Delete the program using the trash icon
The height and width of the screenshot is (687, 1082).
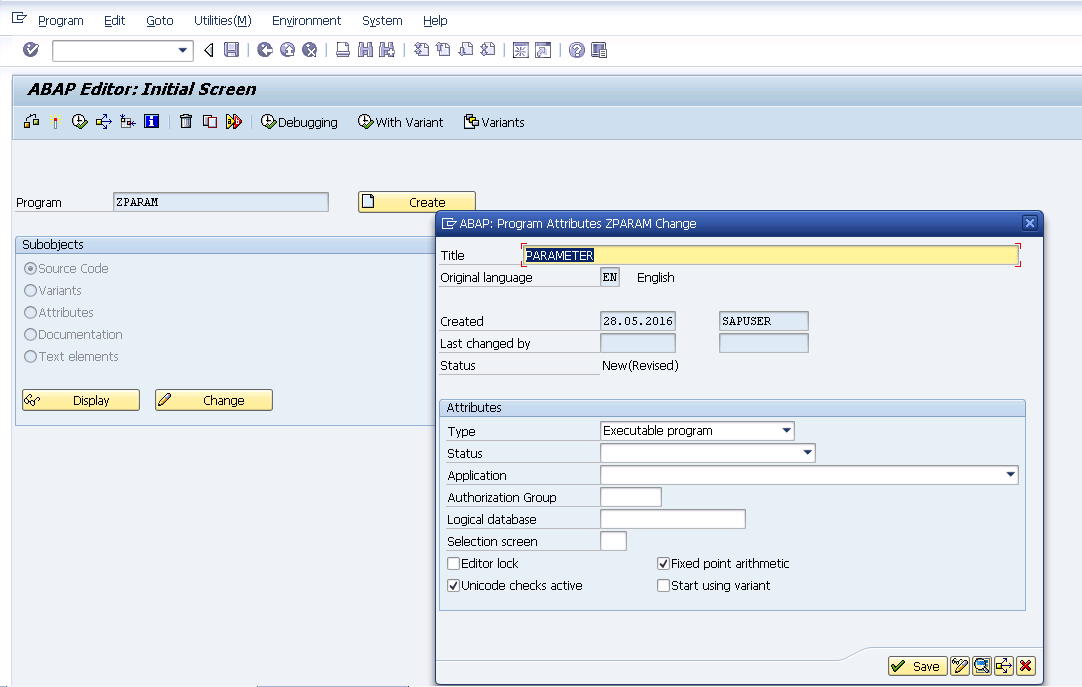(186, 121)
